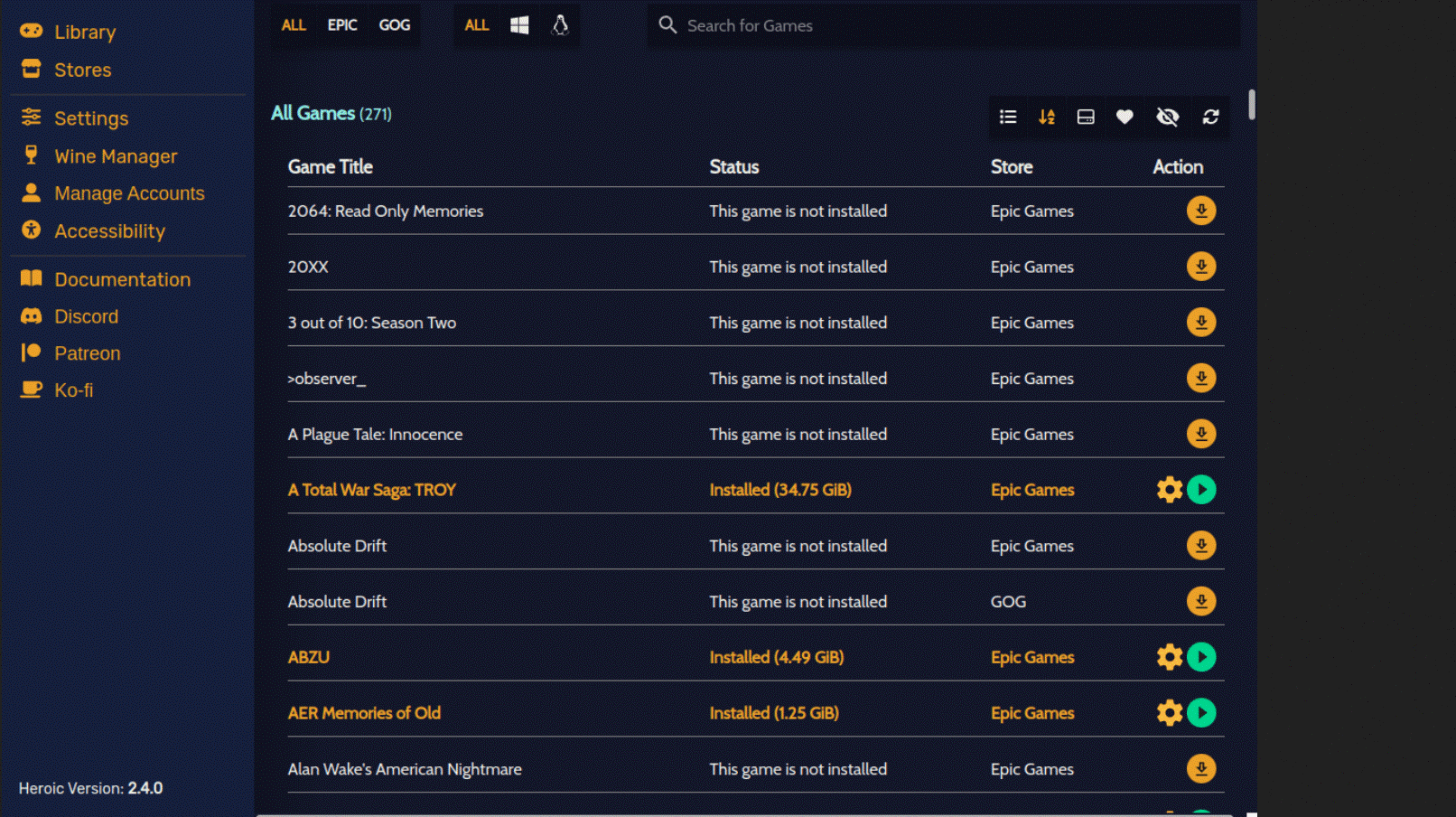Play AER Memories of Old
This screenshot has width=1456, height=817.
[1201, 713]
